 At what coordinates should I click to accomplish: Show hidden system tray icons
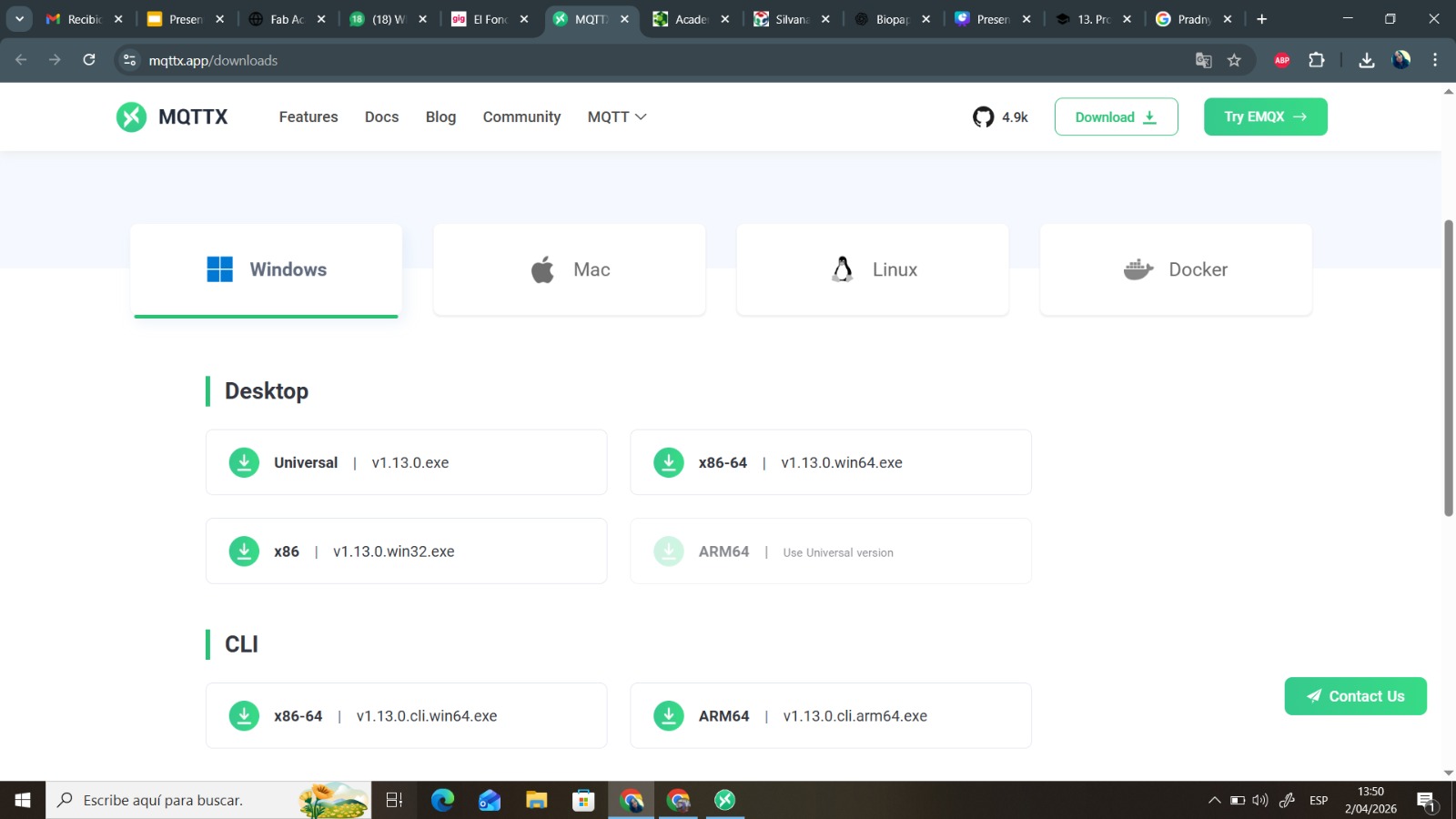[x=1214, y=800]
